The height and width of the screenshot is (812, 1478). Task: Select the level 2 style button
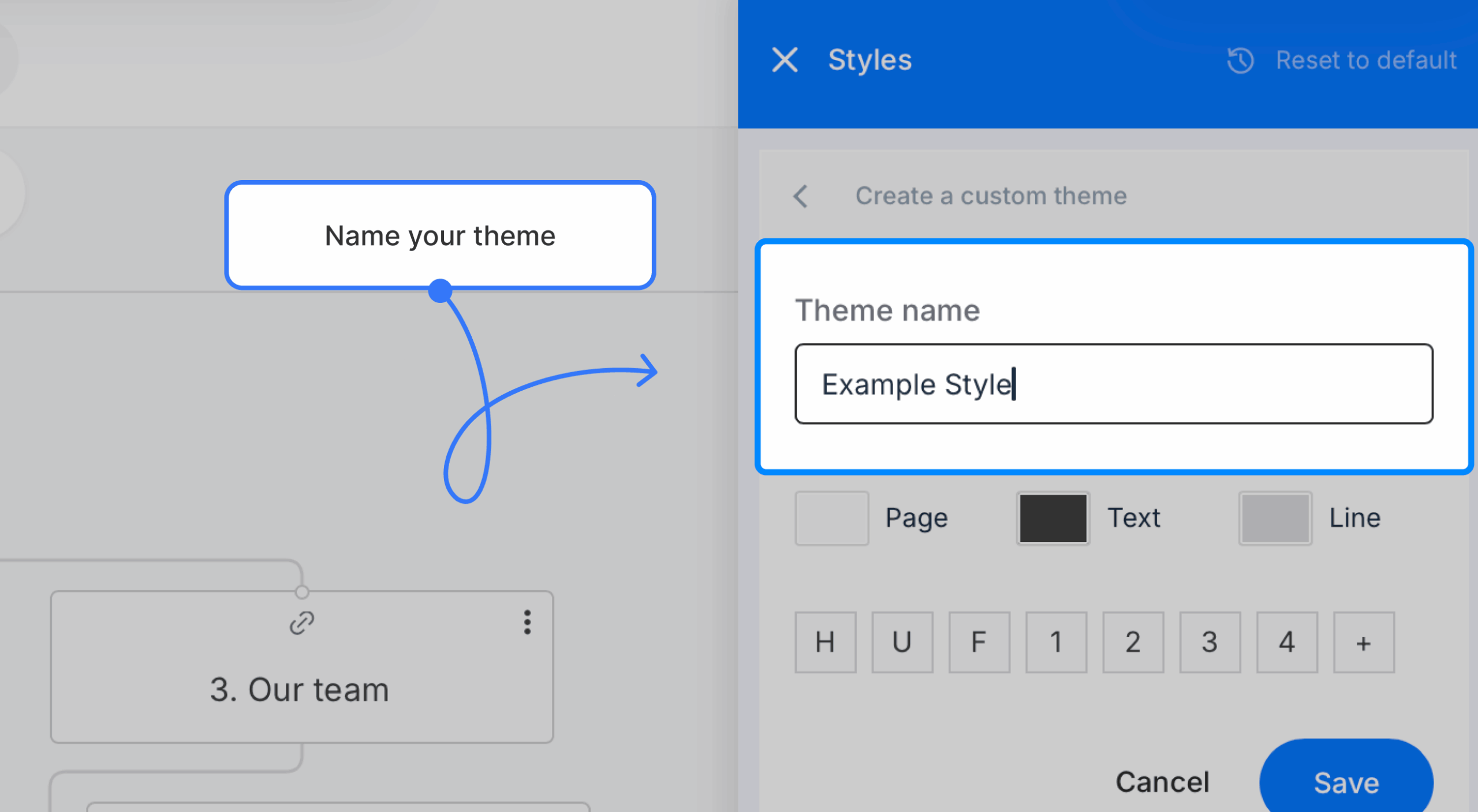pyautogui.click(x=1133, y=642)
